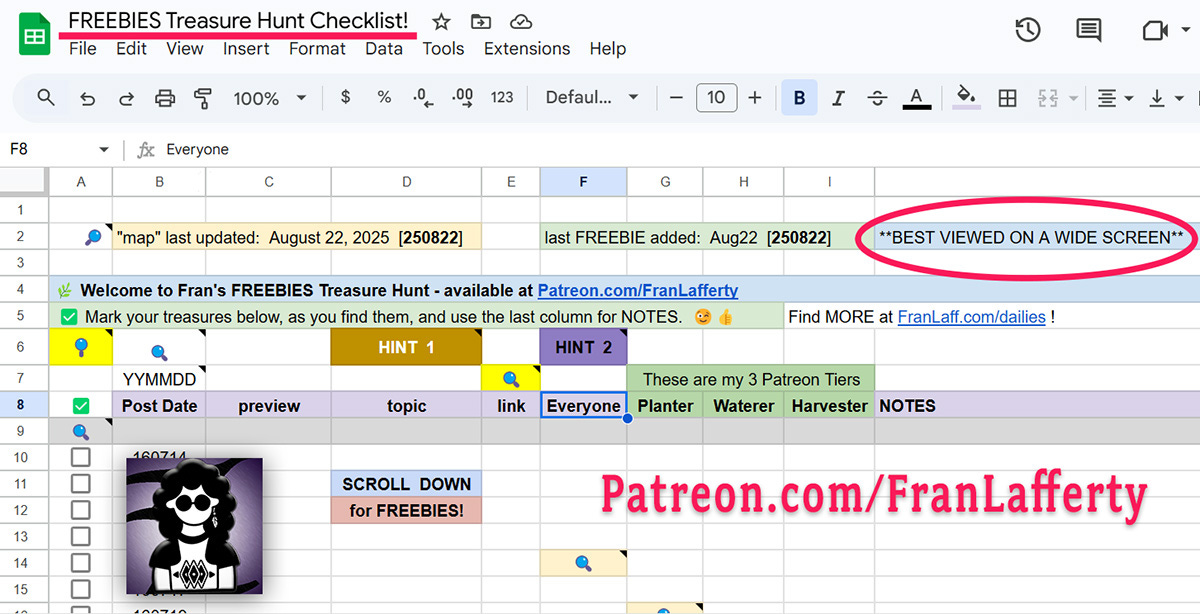Increase decimal places button
This screenshot has height=614, width=1200.
point(463,97)
